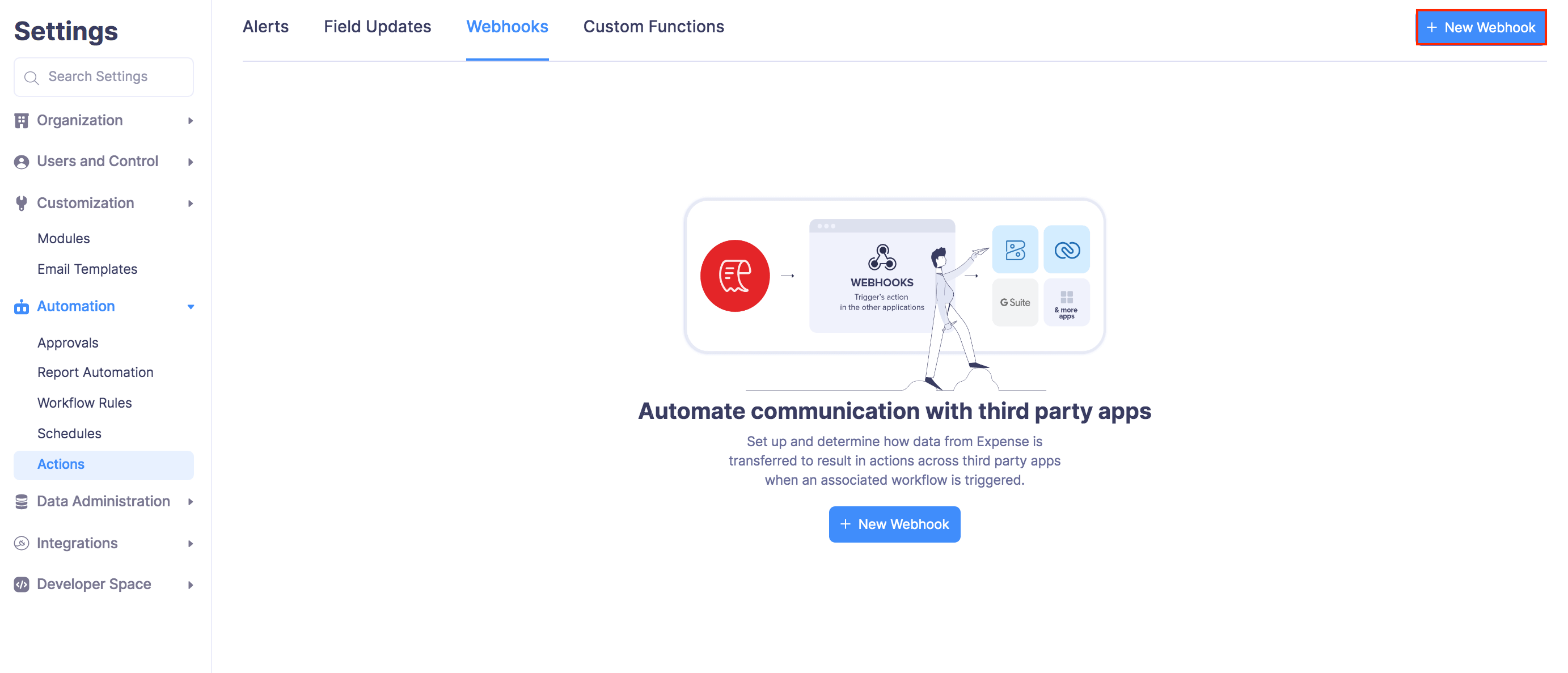Click the Data Administration database icon
This screenshot has width=1568, height=673.
(x=22, y=501)
